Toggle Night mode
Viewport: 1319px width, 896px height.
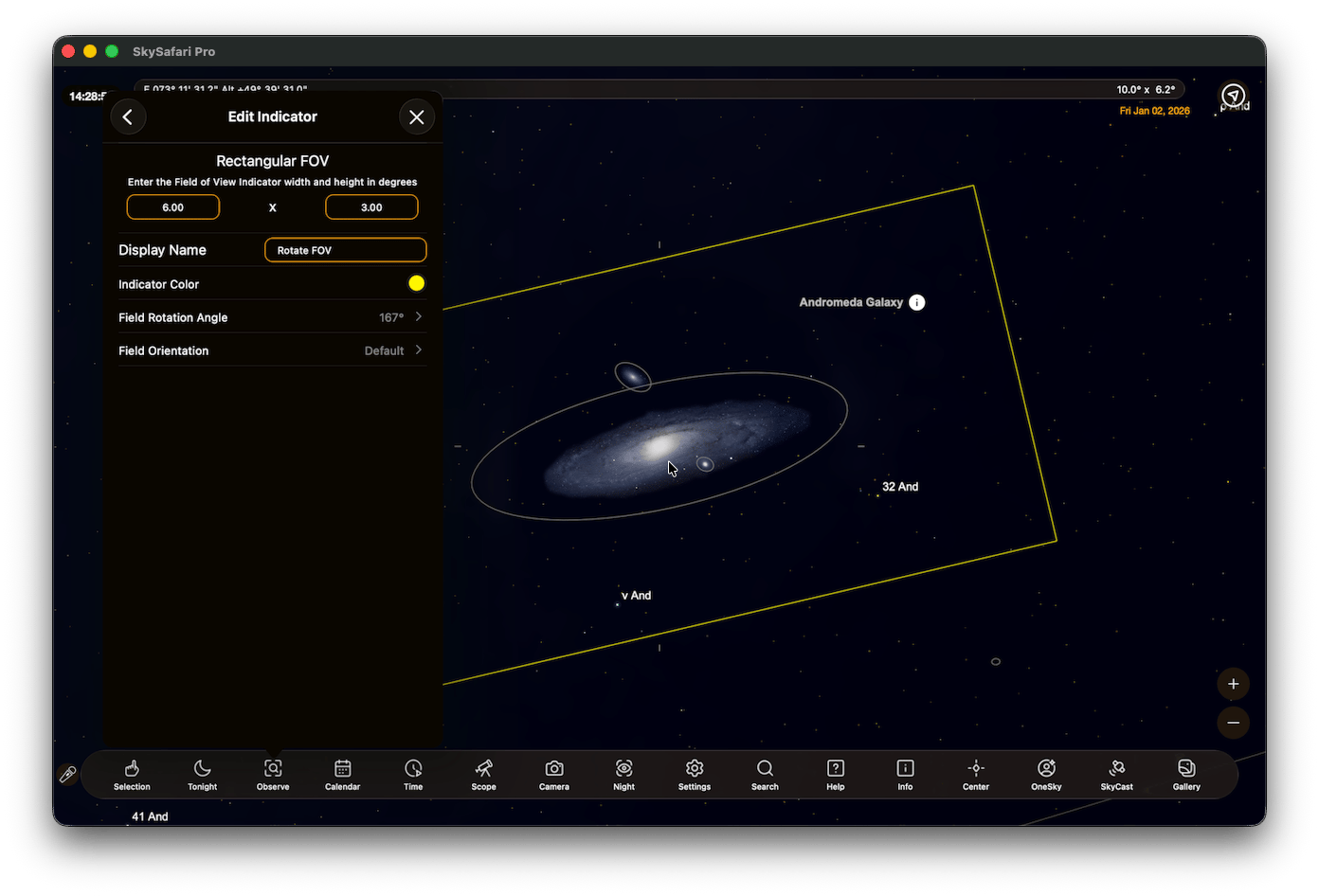click(x=624, y=775)
